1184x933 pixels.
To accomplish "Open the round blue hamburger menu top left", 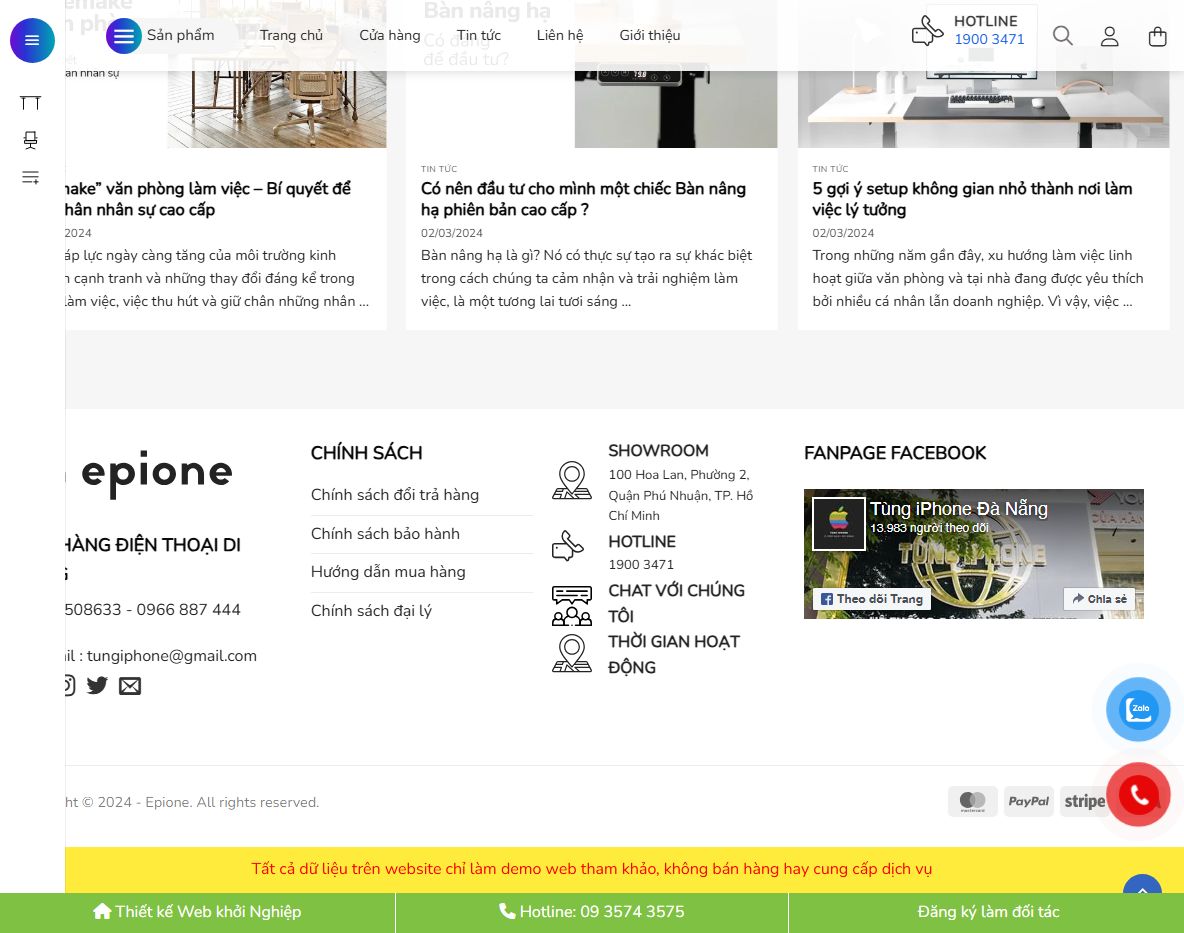I will (32, 40).
